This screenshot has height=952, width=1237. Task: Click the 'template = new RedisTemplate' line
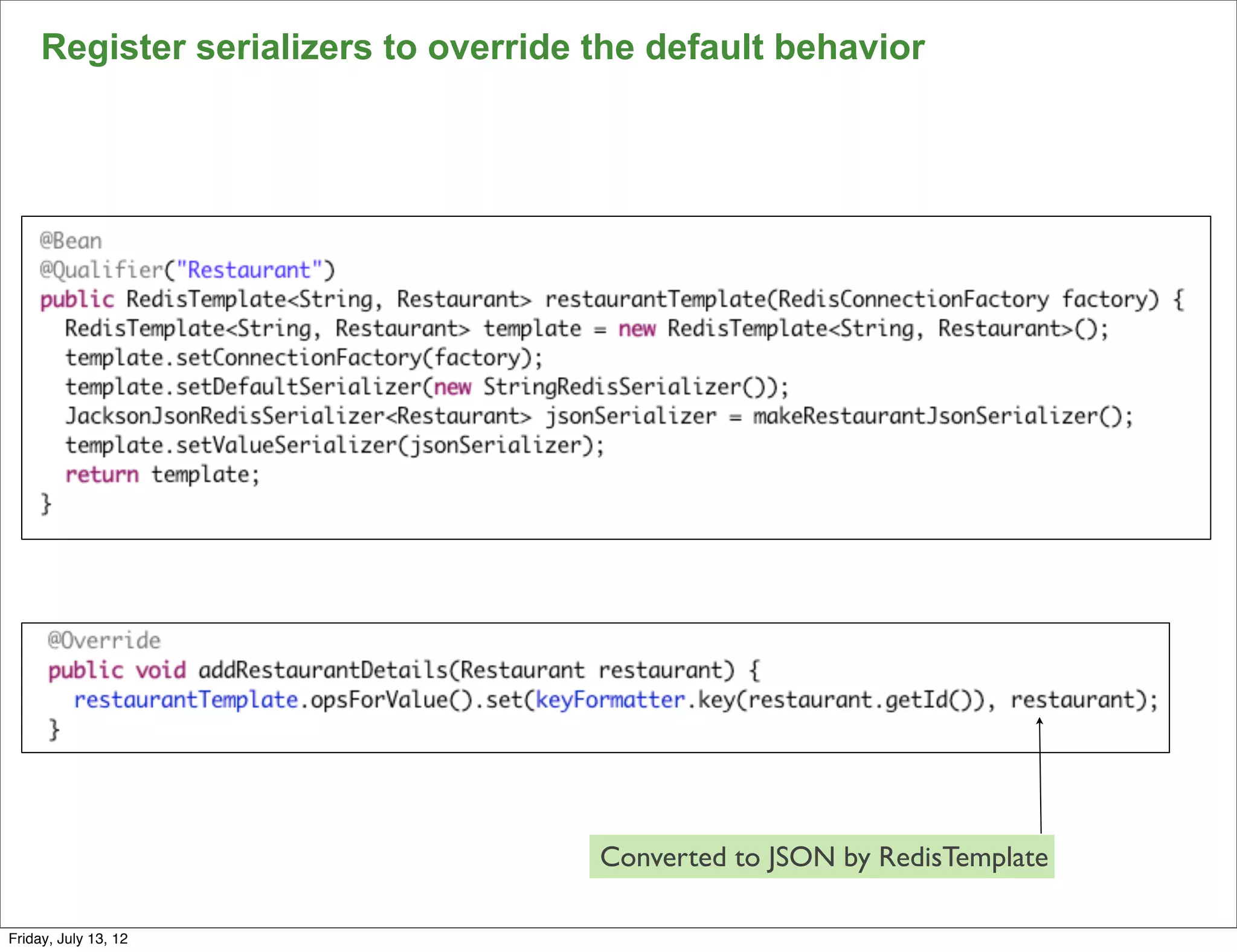pyautogui.click(x=587, y=329)
